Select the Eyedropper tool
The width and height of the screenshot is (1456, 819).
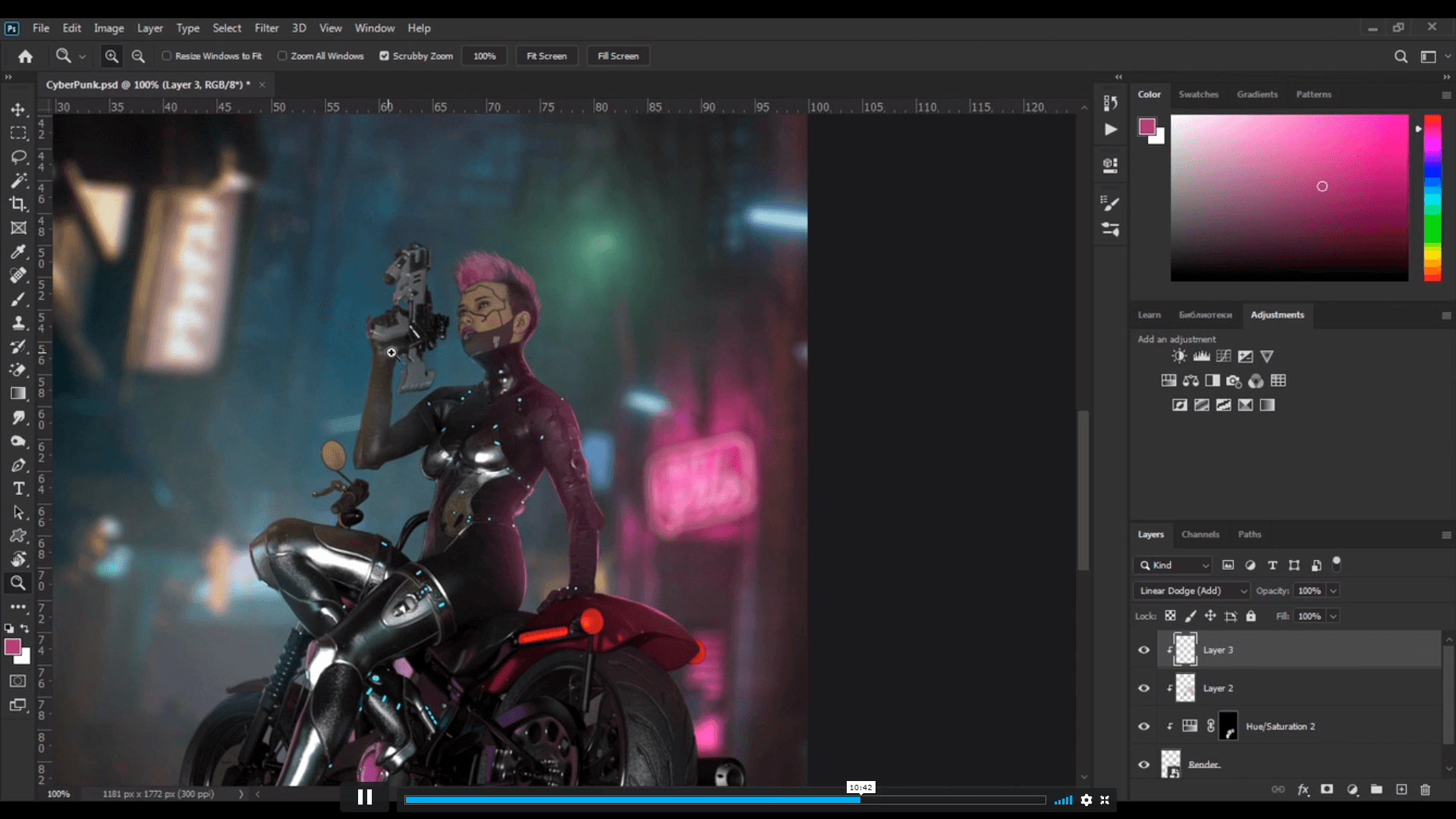18,251
